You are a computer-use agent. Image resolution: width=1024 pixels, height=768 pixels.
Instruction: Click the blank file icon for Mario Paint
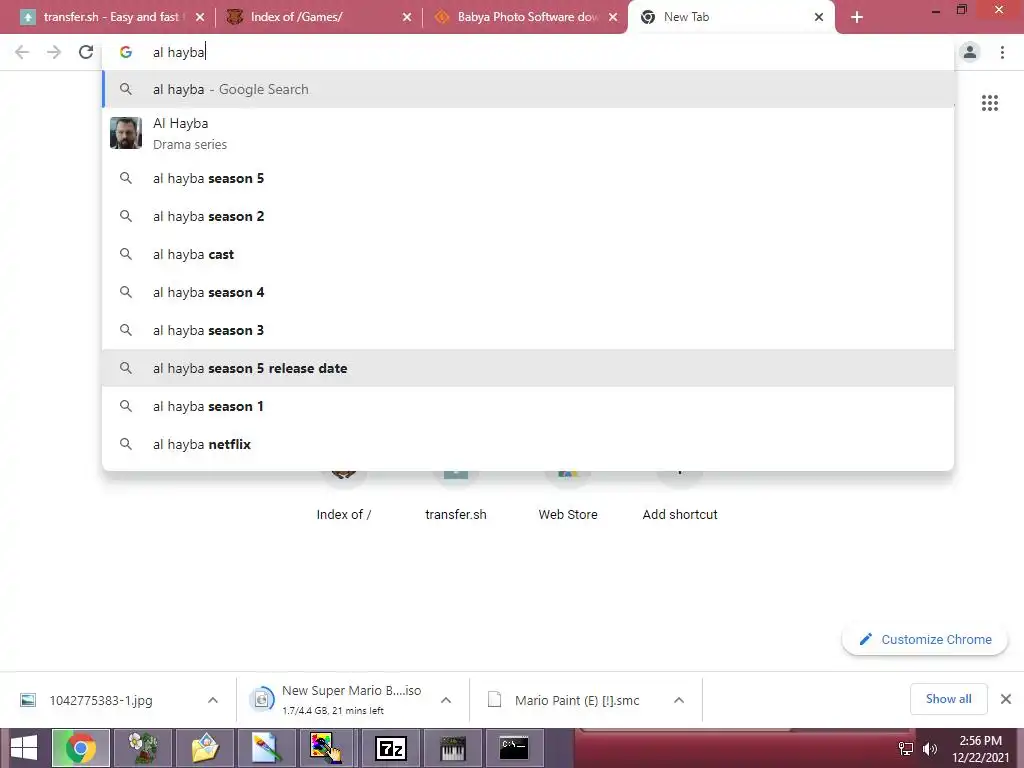[x=495, y=700]
